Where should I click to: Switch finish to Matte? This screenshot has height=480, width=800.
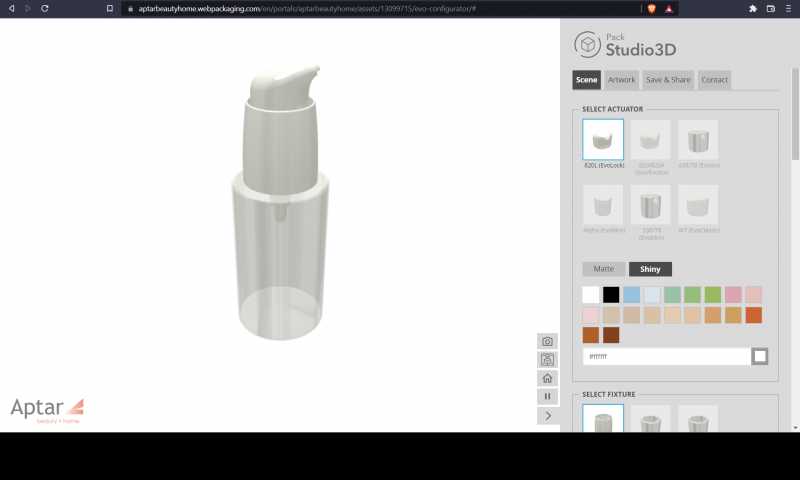[x=604, y=269]
